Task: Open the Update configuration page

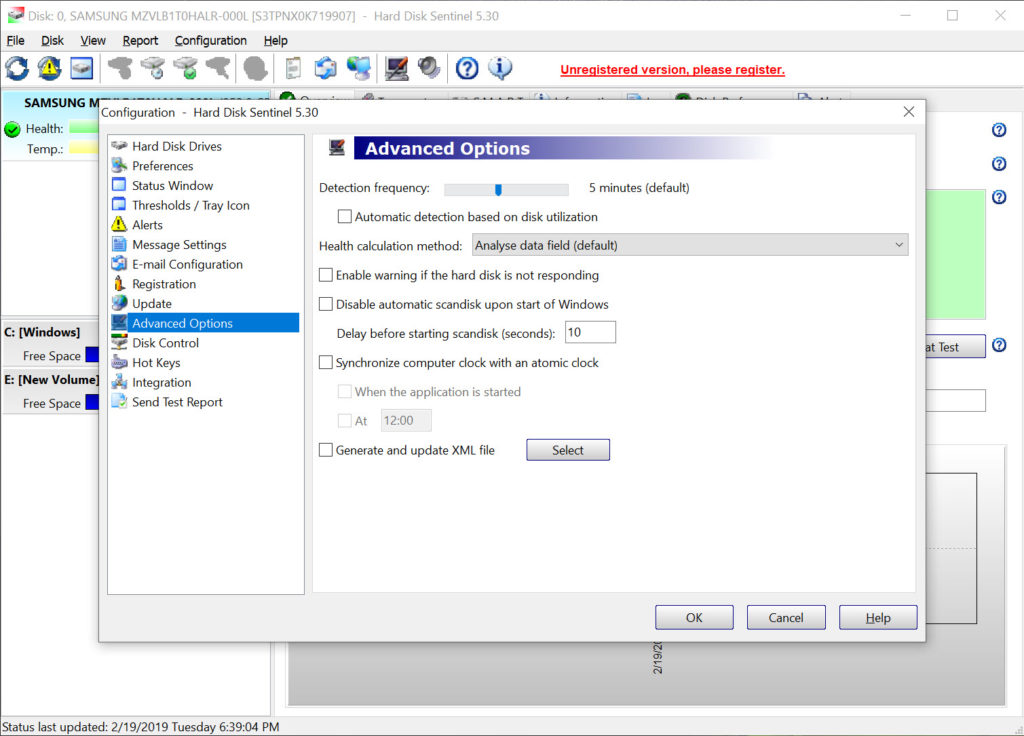Action: 152,303
